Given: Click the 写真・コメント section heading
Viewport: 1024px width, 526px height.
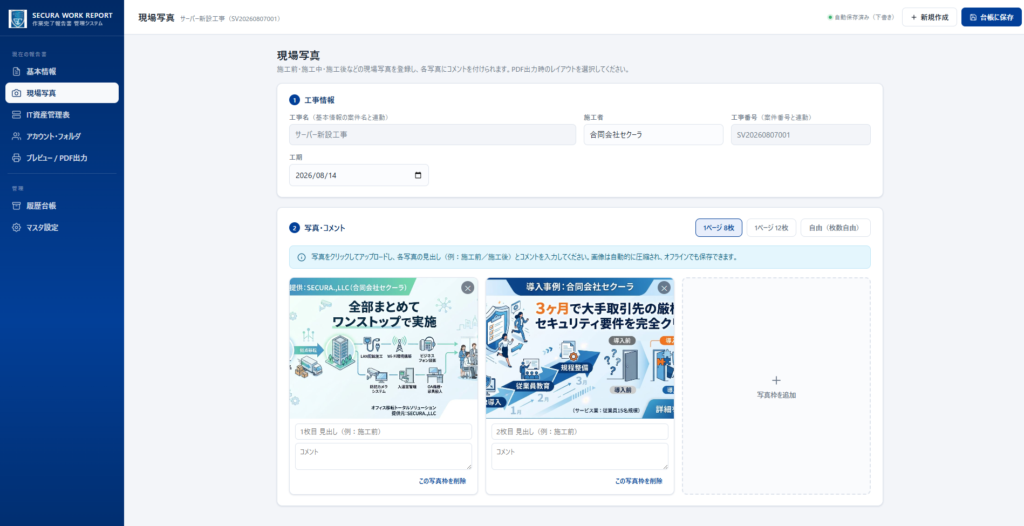Looking at the screenshot, I should [325, 228].
